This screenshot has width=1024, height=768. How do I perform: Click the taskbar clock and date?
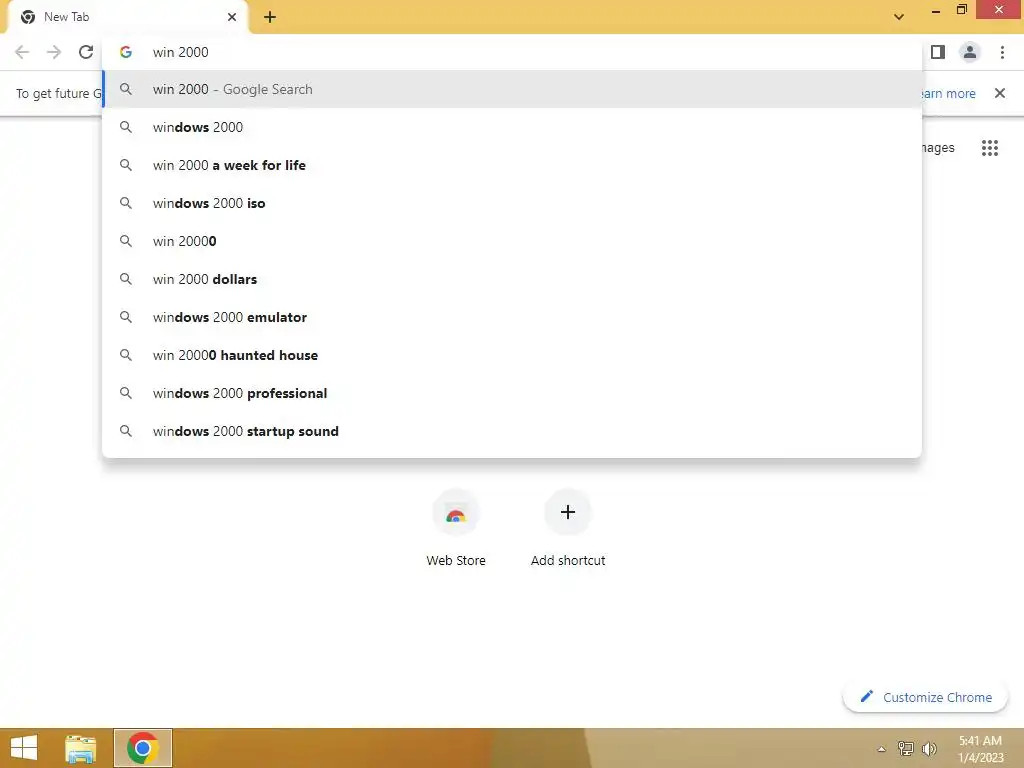pyautogui.click(x=980, y=749)
